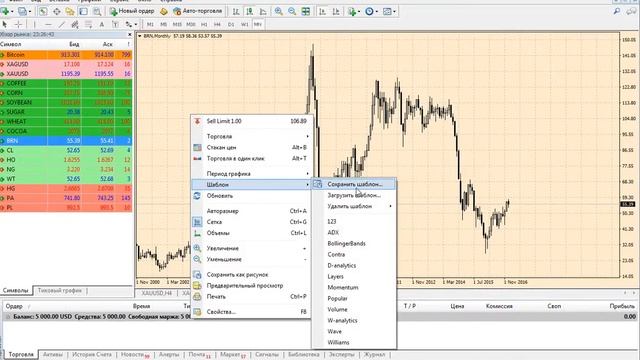Select the XAUUSD row in Market Watch
Screen dimensions: 640x360
tap(66, 74)
